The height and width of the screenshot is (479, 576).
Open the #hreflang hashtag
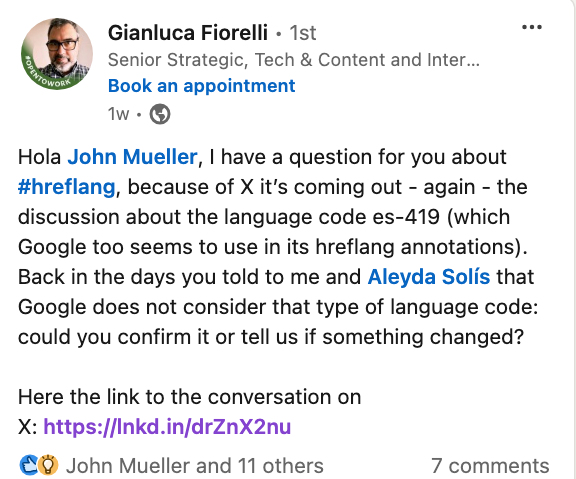[66, 187]
